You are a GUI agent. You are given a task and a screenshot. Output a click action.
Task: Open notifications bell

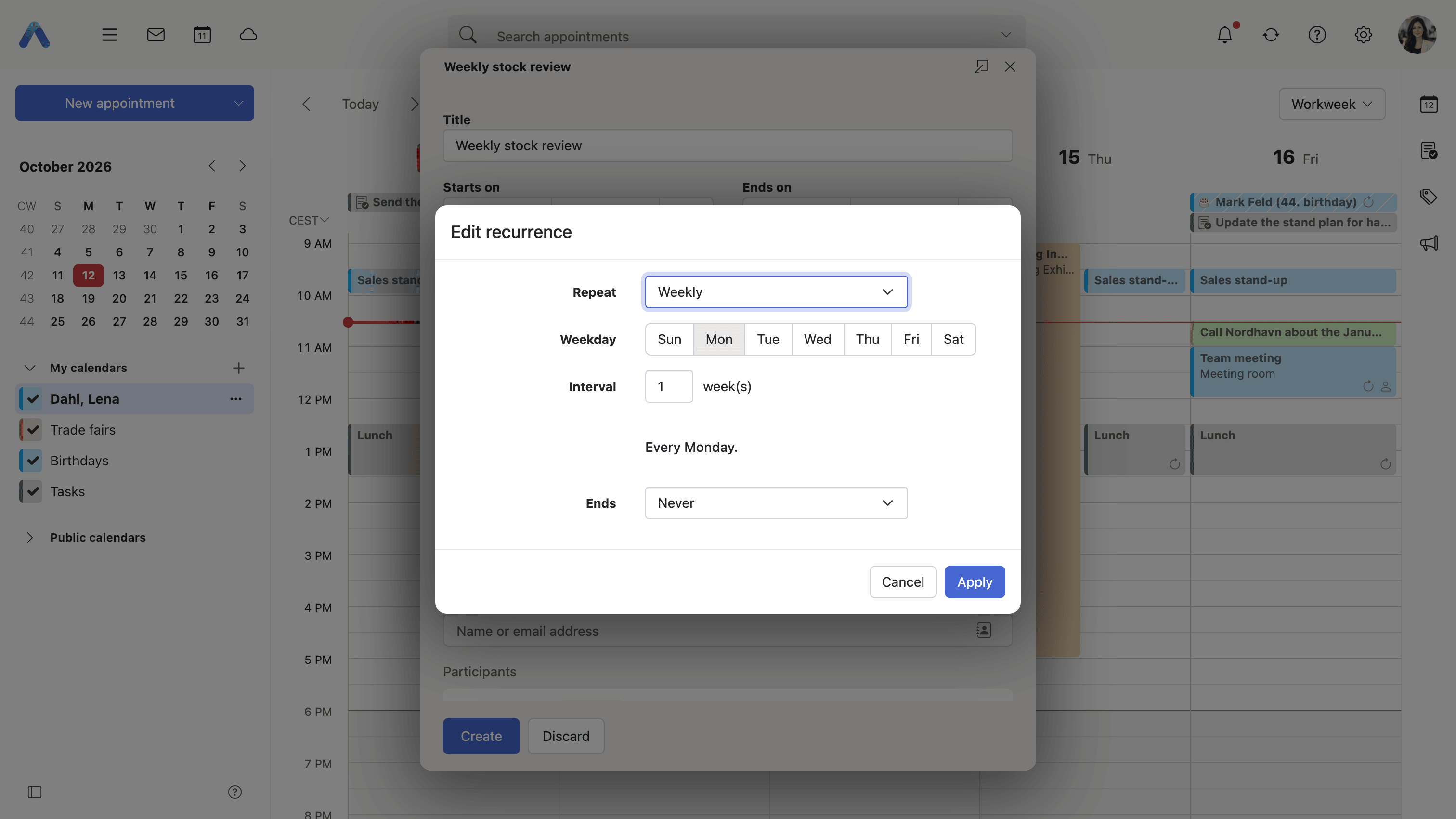click(1225, 35)
